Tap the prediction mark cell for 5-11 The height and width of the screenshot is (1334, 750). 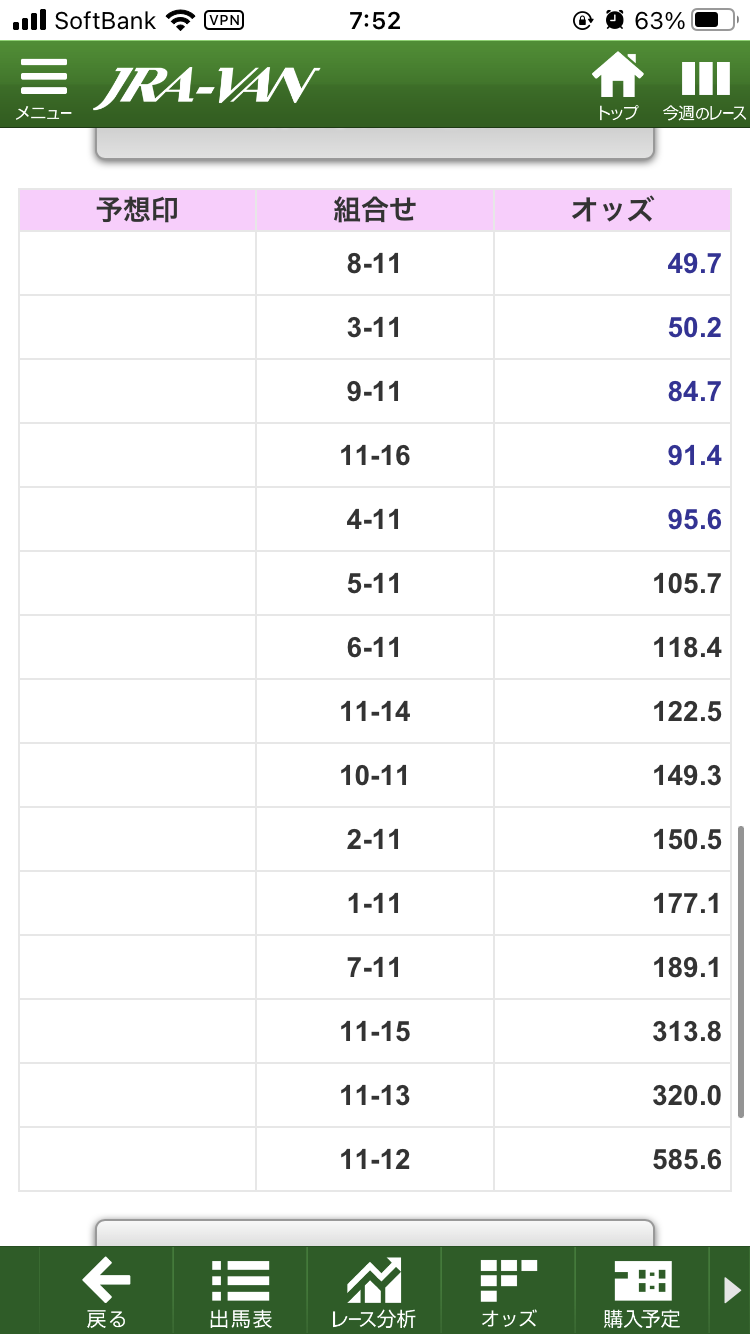tap(138, 584)
